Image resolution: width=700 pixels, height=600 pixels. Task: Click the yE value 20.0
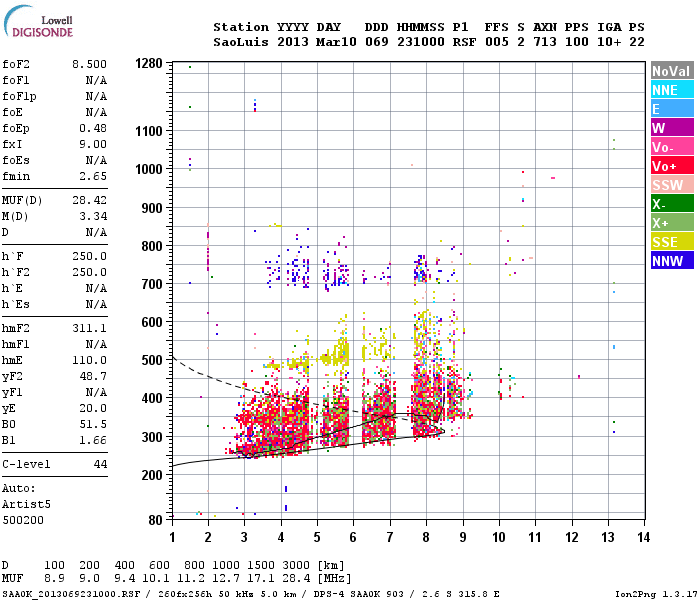(93, 408)
